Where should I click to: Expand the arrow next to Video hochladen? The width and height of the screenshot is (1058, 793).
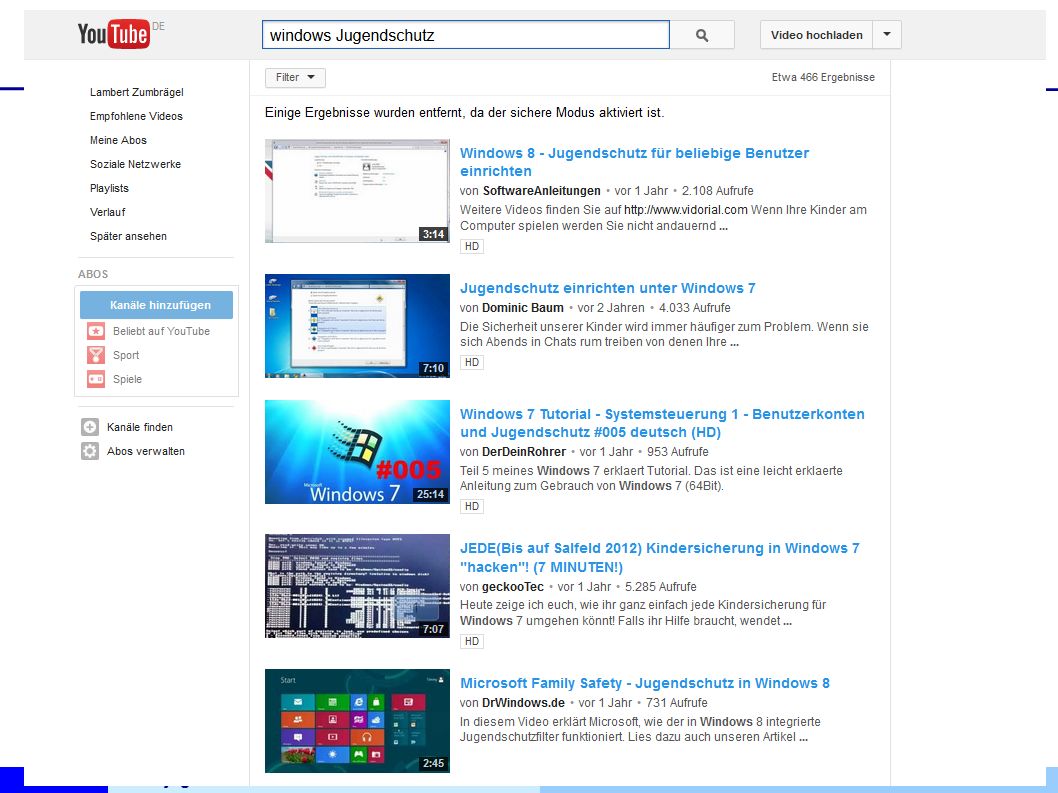point(887,34)
